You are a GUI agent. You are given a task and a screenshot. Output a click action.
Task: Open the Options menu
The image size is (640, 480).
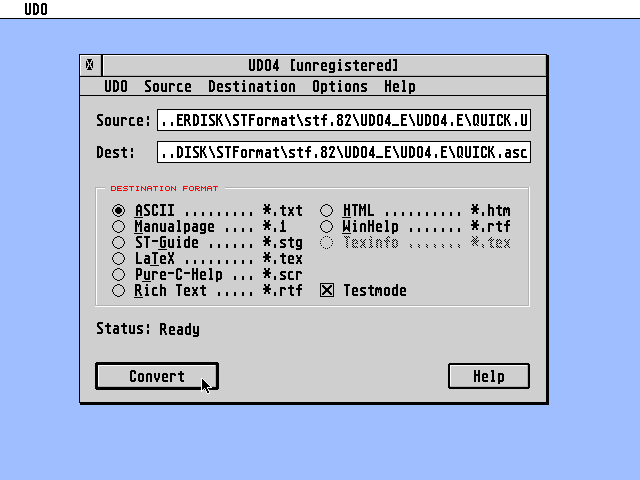(340, 87)
